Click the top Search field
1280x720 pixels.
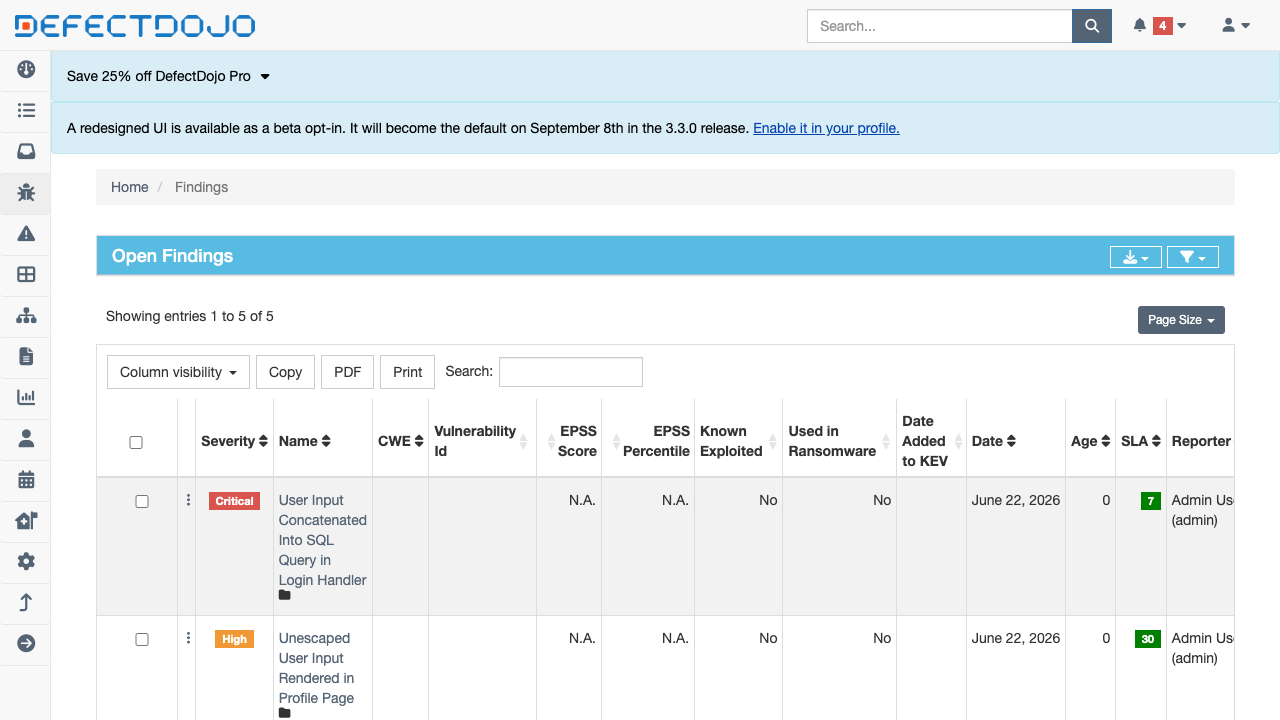[939, 26]
